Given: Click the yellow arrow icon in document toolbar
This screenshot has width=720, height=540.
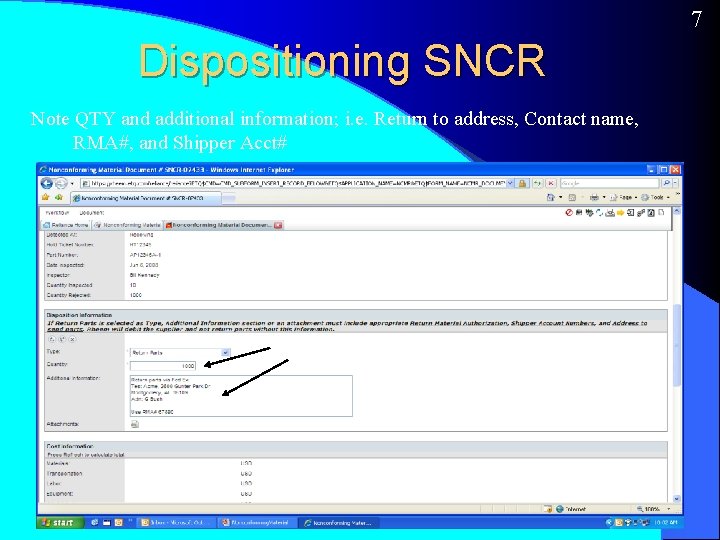Looking at the screenshot, I should [620, 213].
